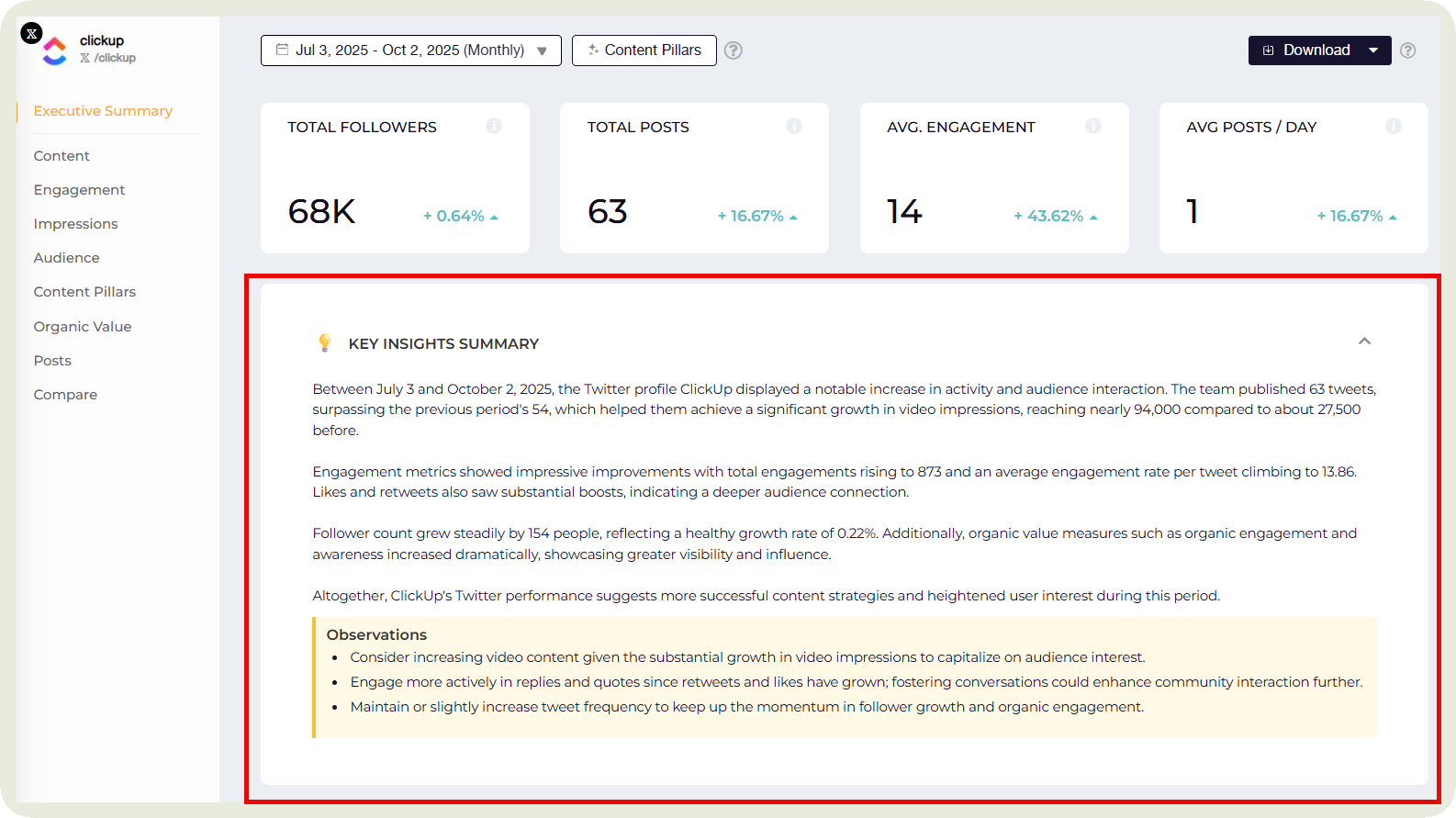Viewport: 1456px width, 818px height.
Task: Click the X /clickup profile handle
Action: 108,58
